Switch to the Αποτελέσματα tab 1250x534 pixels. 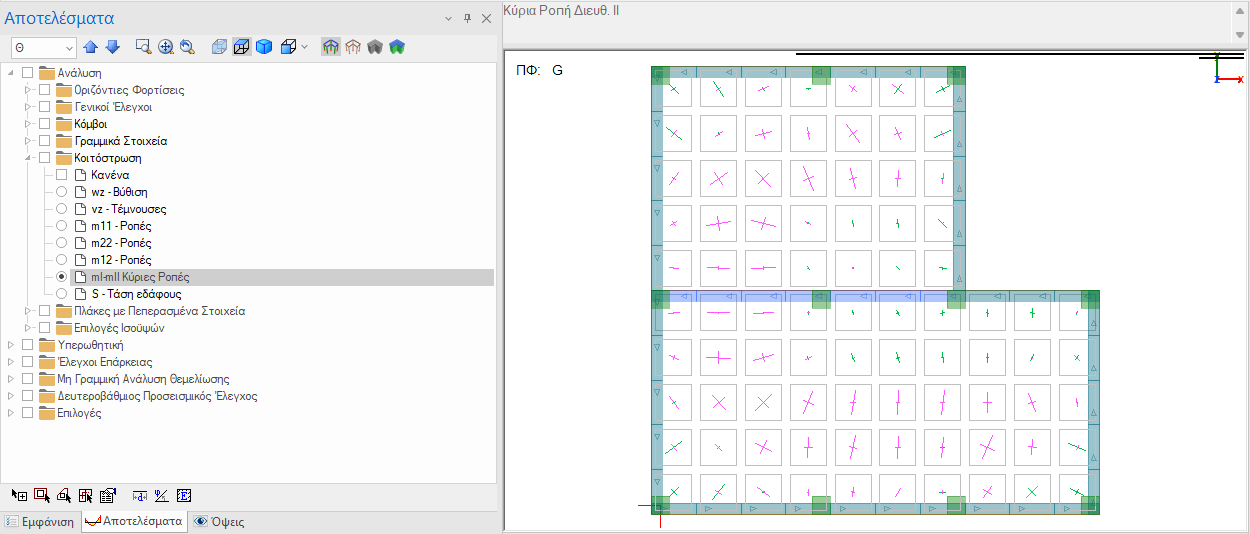[133, 522]
